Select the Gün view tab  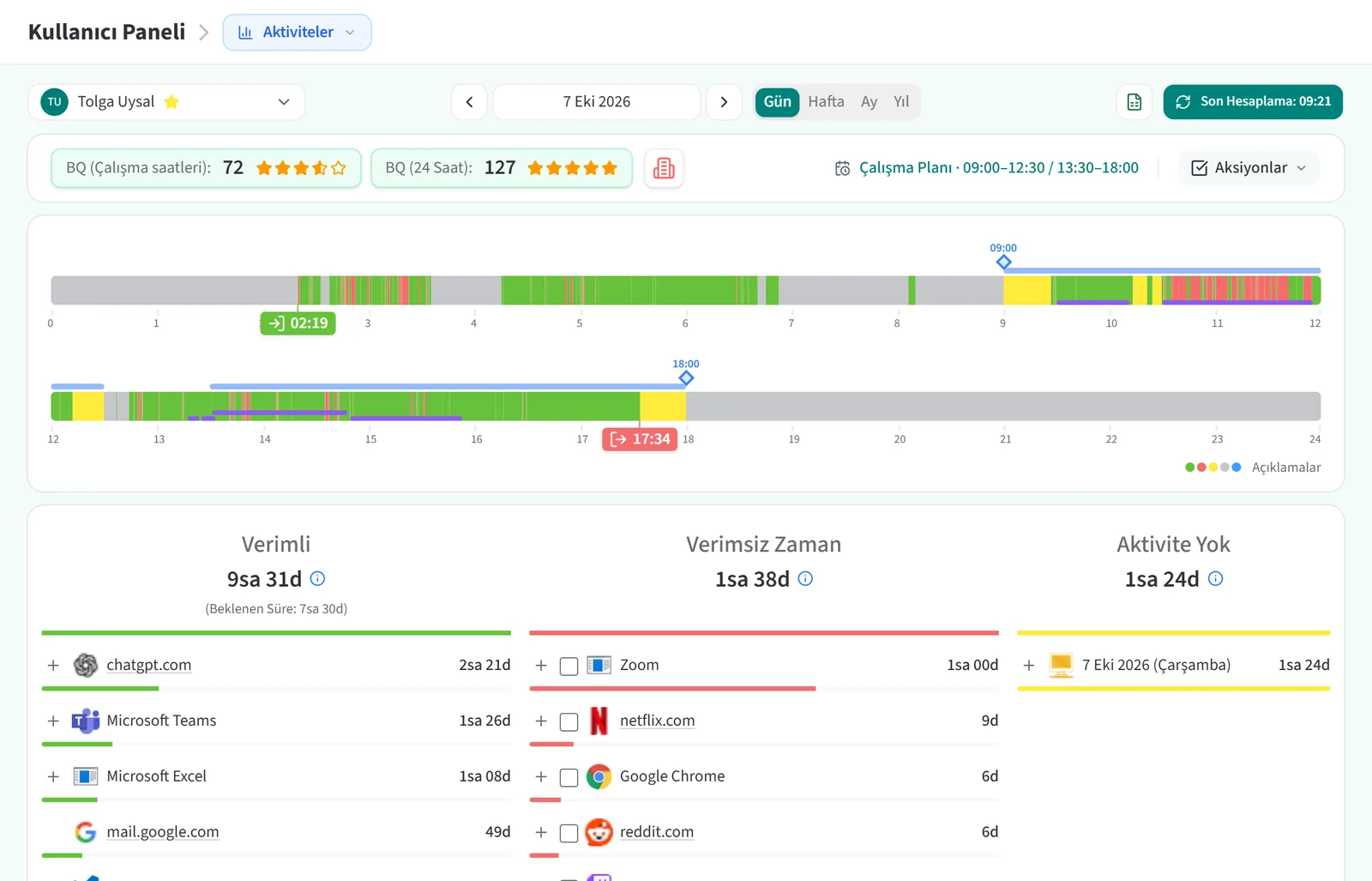pyautogui.click(x=777, y=102)
